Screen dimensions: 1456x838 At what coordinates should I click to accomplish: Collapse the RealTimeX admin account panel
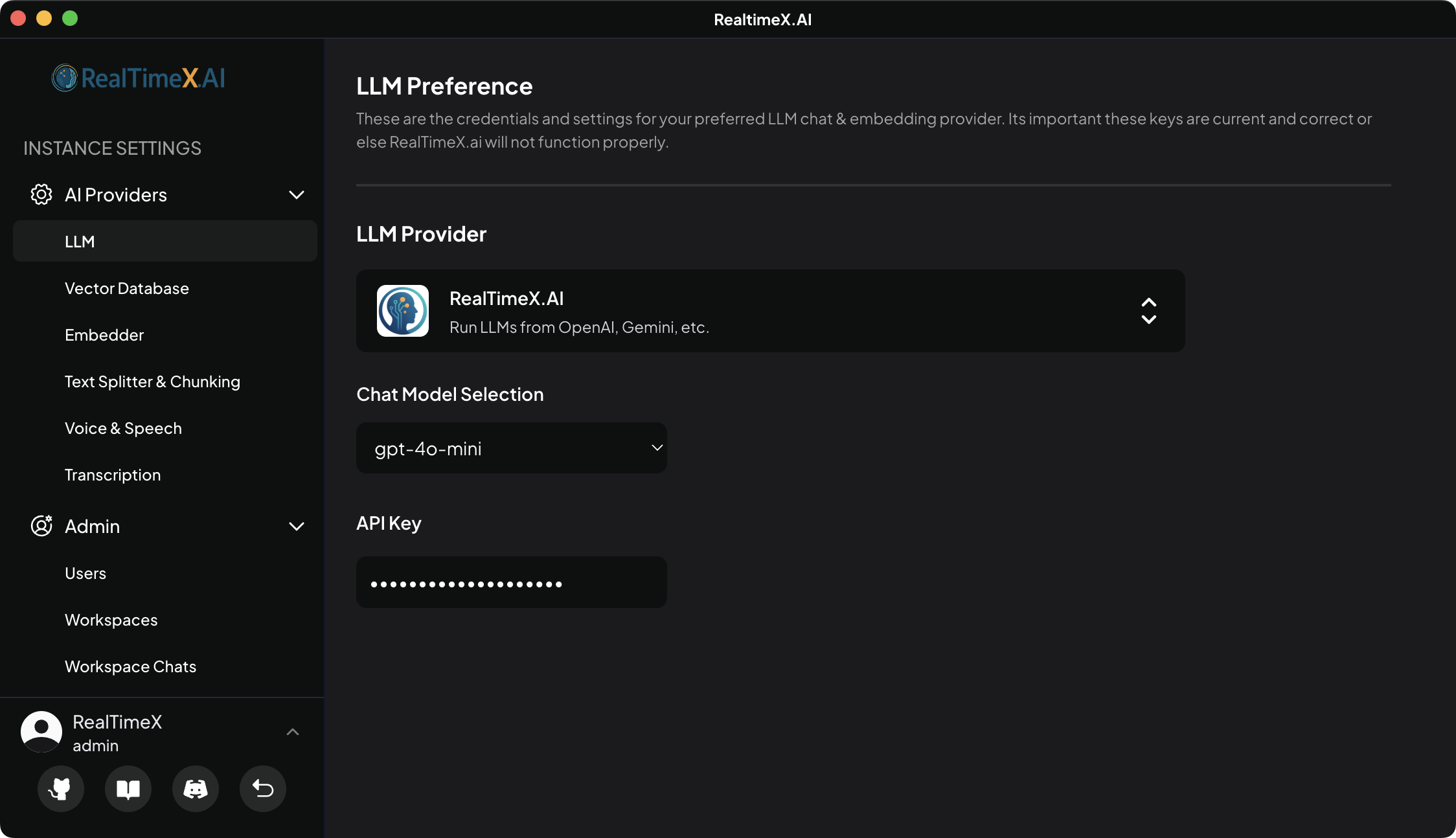[293, 732]
